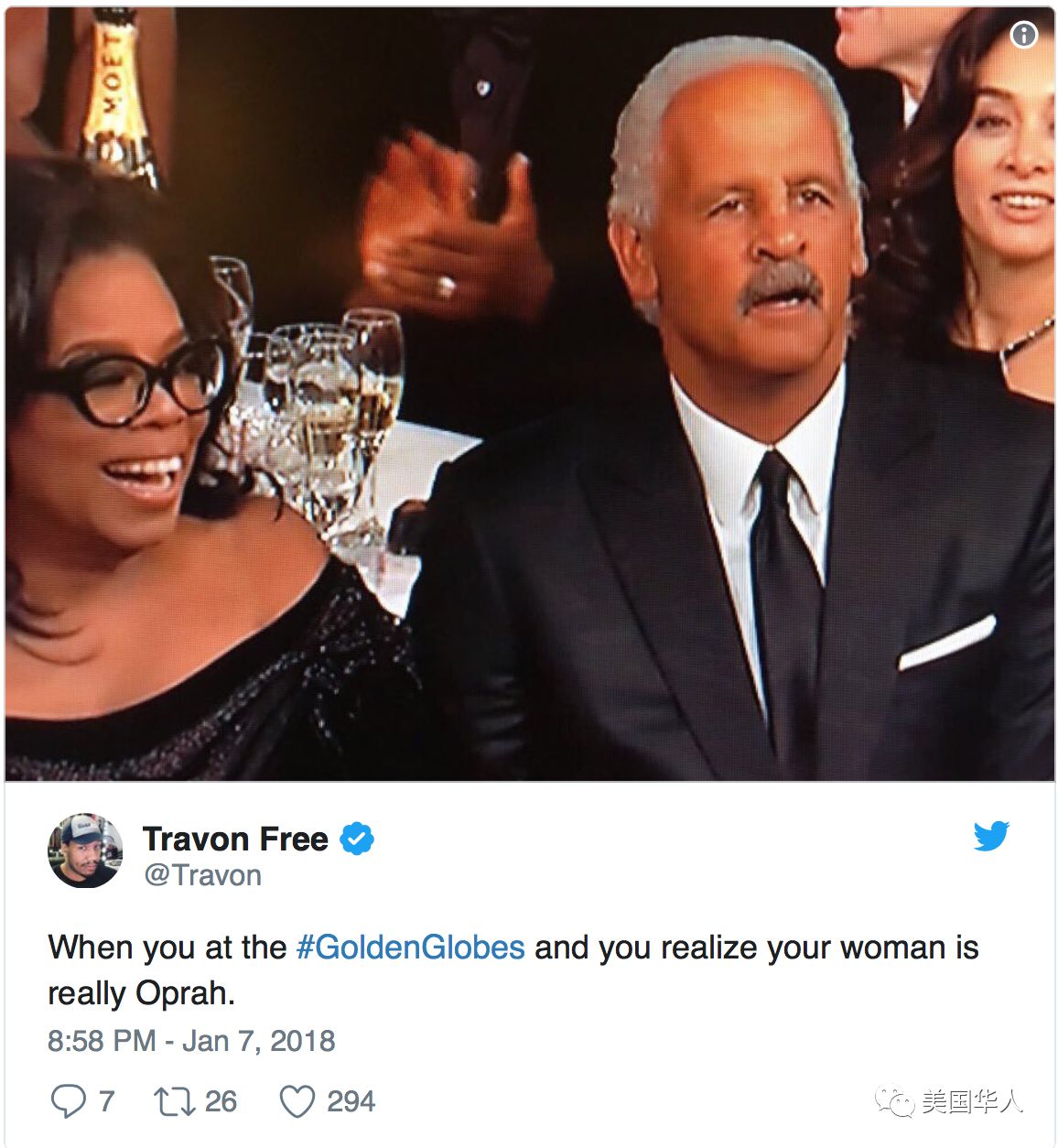
Task: Click the info icon on the photo
Action: [x=1023, y=35]
